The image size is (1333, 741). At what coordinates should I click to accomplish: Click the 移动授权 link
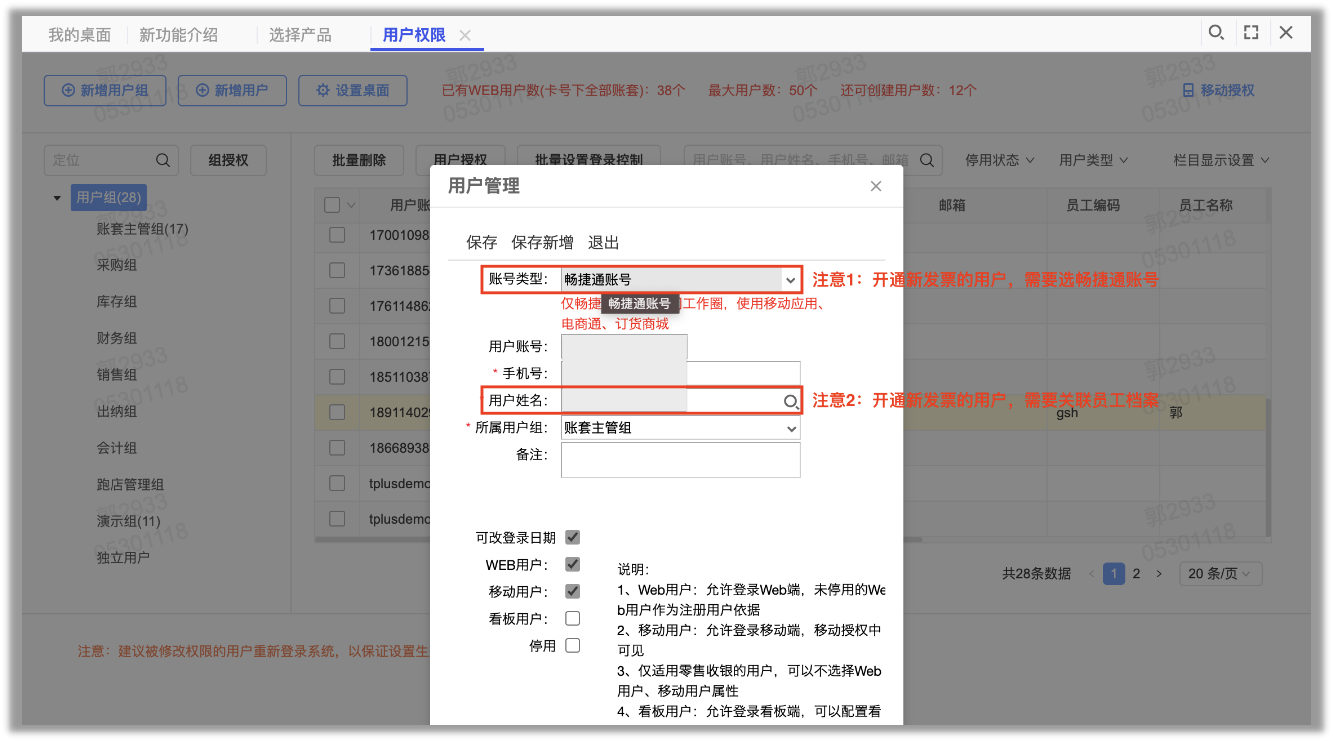(1218, 90)
